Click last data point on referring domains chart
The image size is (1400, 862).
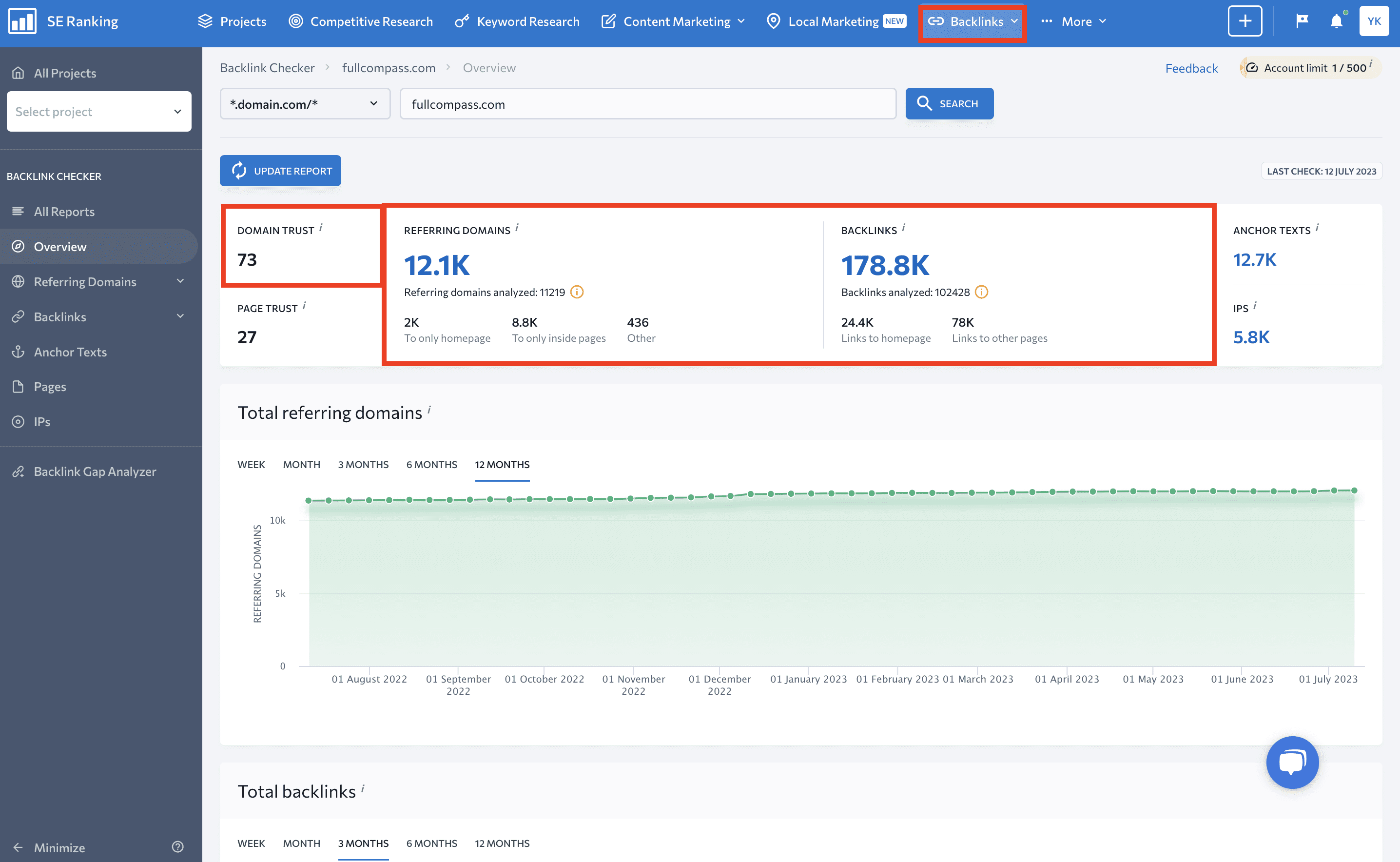tap(1354, 490)
